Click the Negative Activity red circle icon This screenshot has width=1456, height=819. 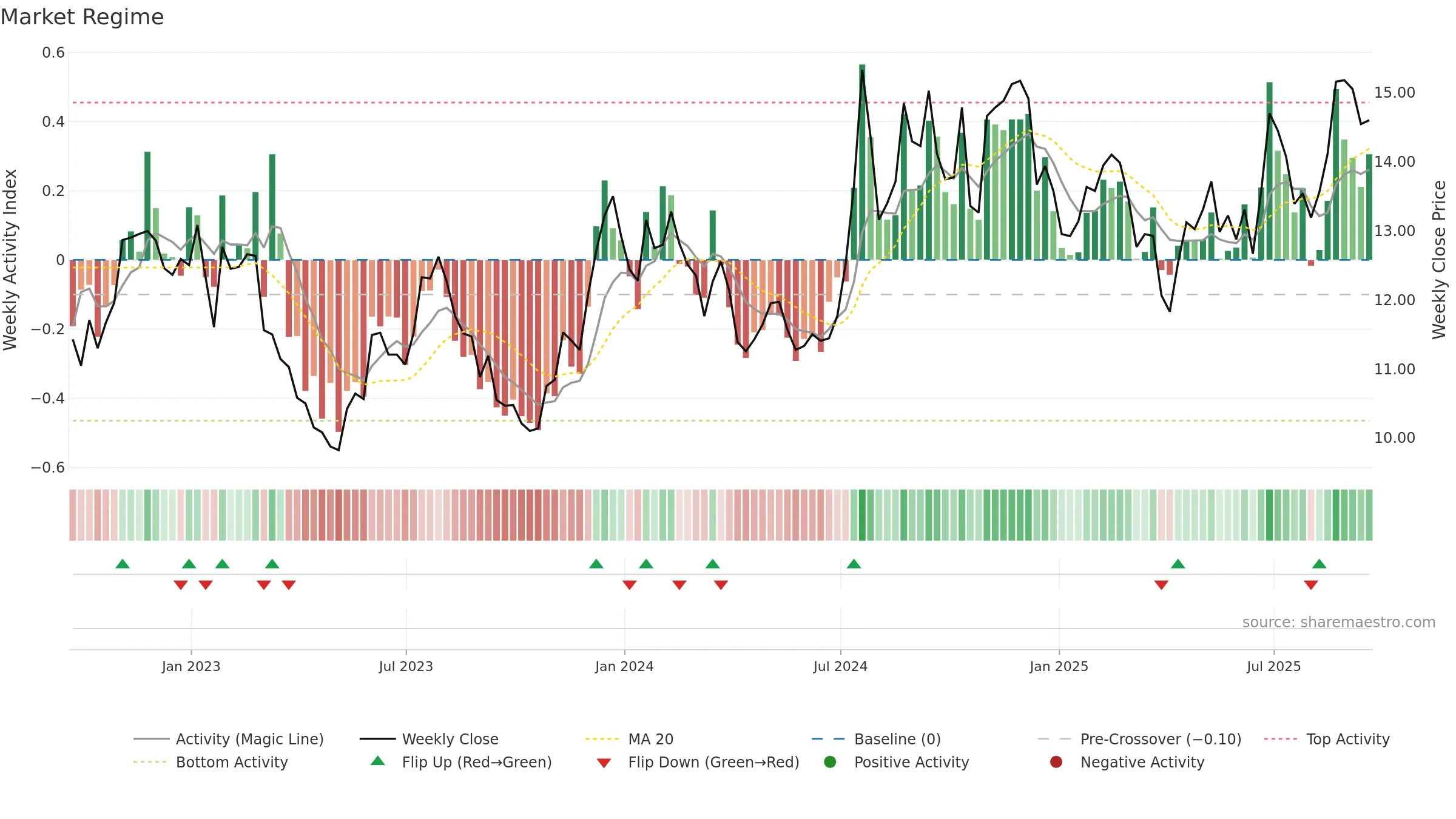[x=1056, y=762]
